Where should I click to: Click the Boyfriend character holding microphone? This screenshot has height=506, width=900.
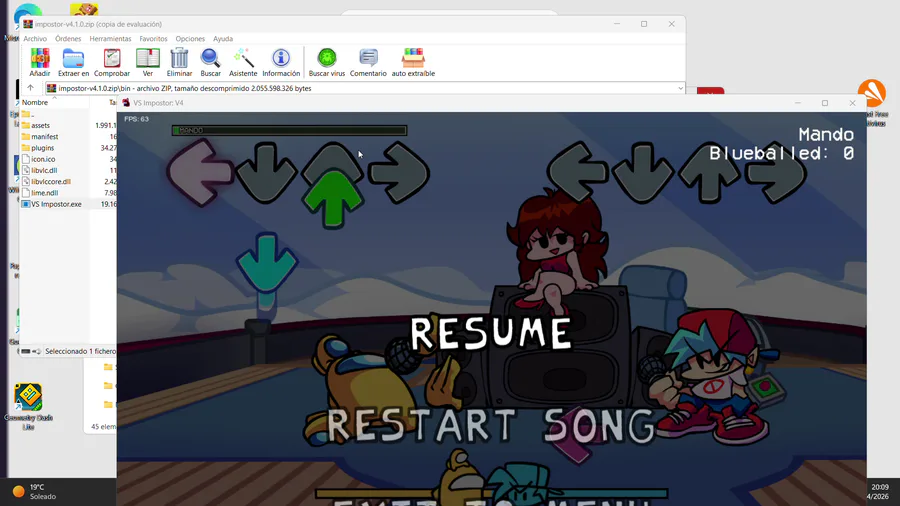[x=715, y=376]
